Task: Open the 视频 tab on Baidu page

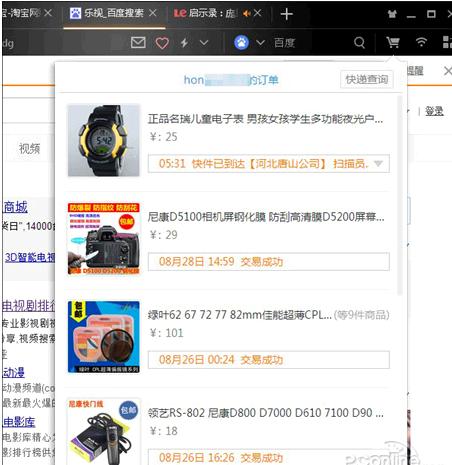Action: click(29, 148)
